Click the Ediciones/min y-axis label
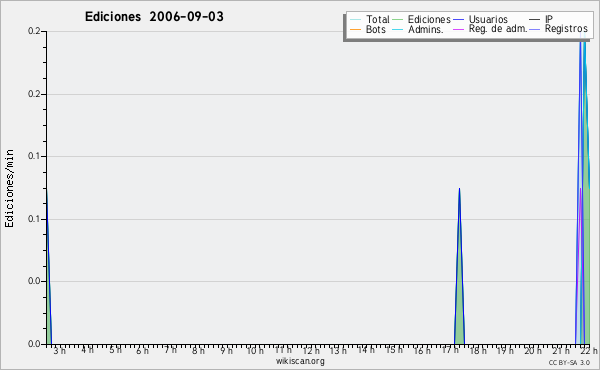This screenshot has height=370, width=600. tap(9, 188)
